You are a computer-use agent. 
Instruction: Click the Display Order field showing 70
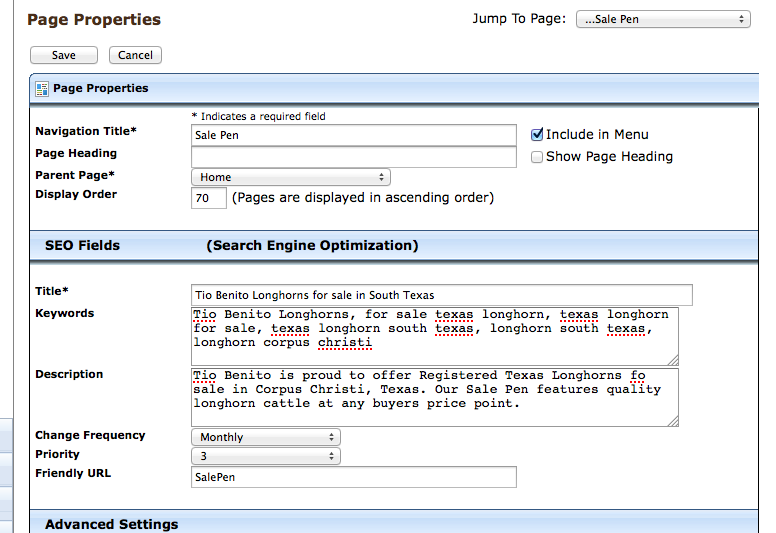click(209, 198)
